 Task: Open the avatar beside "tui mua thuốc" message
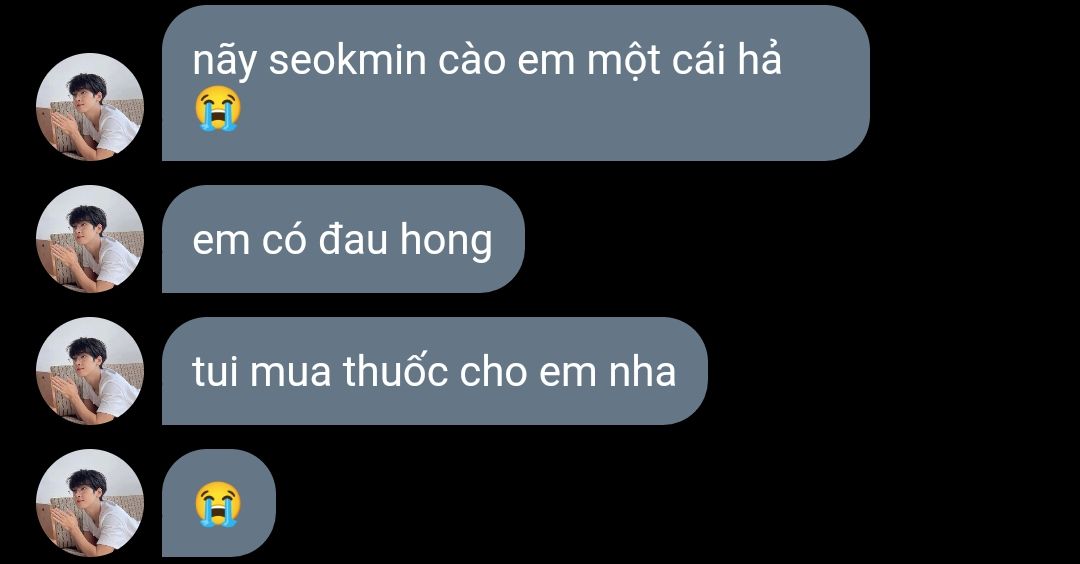coord(90,371)
